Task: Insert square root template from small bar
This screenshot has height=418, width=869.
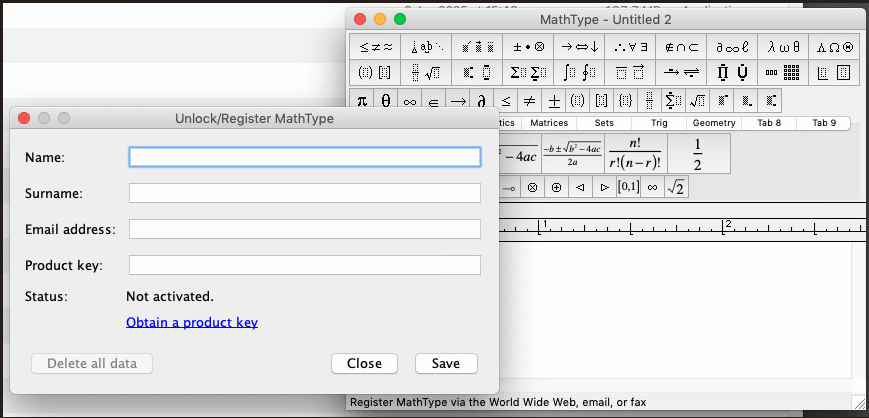Action: 697,101
